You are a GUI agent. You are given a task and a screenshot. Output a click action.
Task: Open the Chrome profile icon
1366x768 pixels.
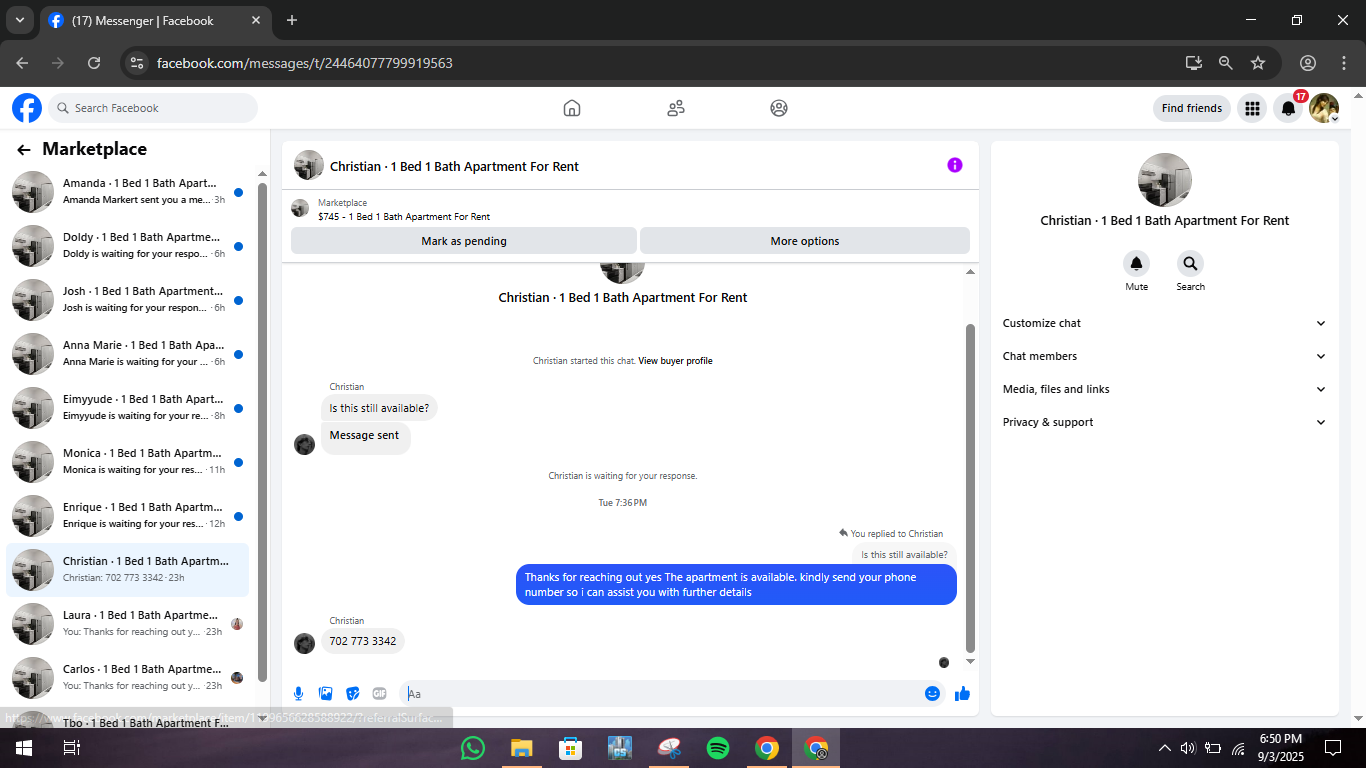[1308, 63]
